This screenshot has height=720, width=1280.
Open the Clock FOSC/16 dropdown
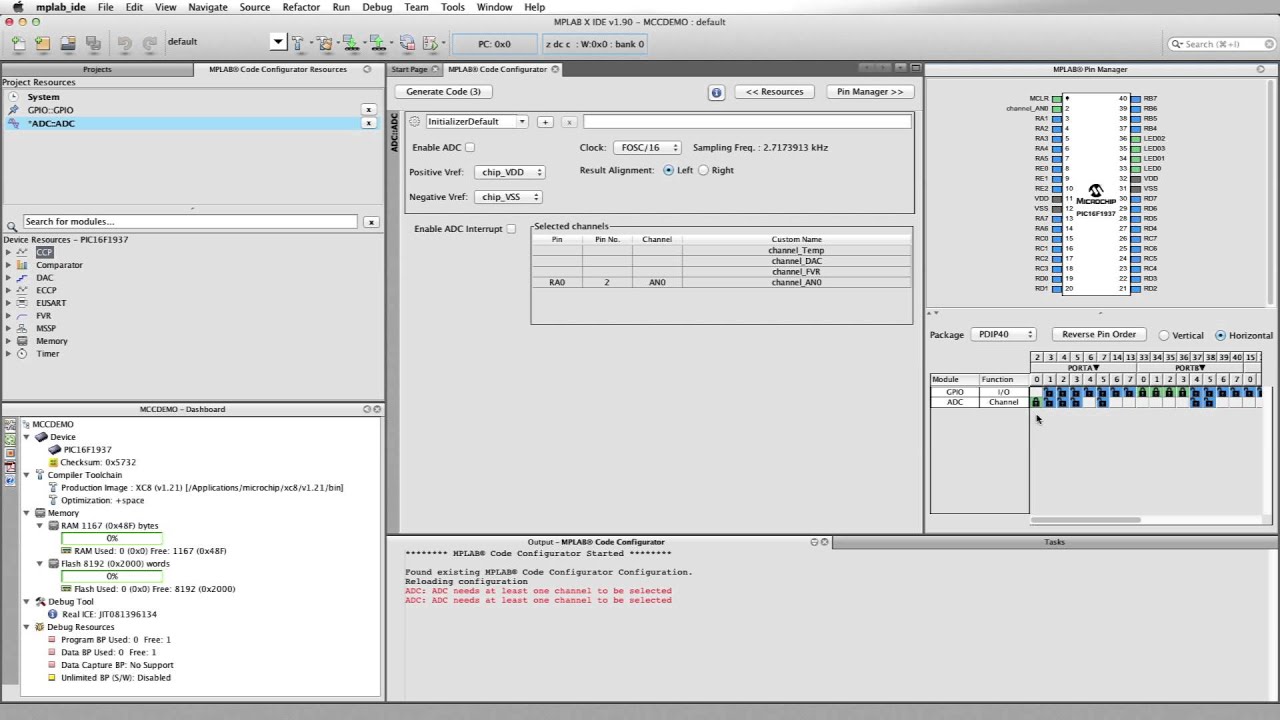point(647,148)
